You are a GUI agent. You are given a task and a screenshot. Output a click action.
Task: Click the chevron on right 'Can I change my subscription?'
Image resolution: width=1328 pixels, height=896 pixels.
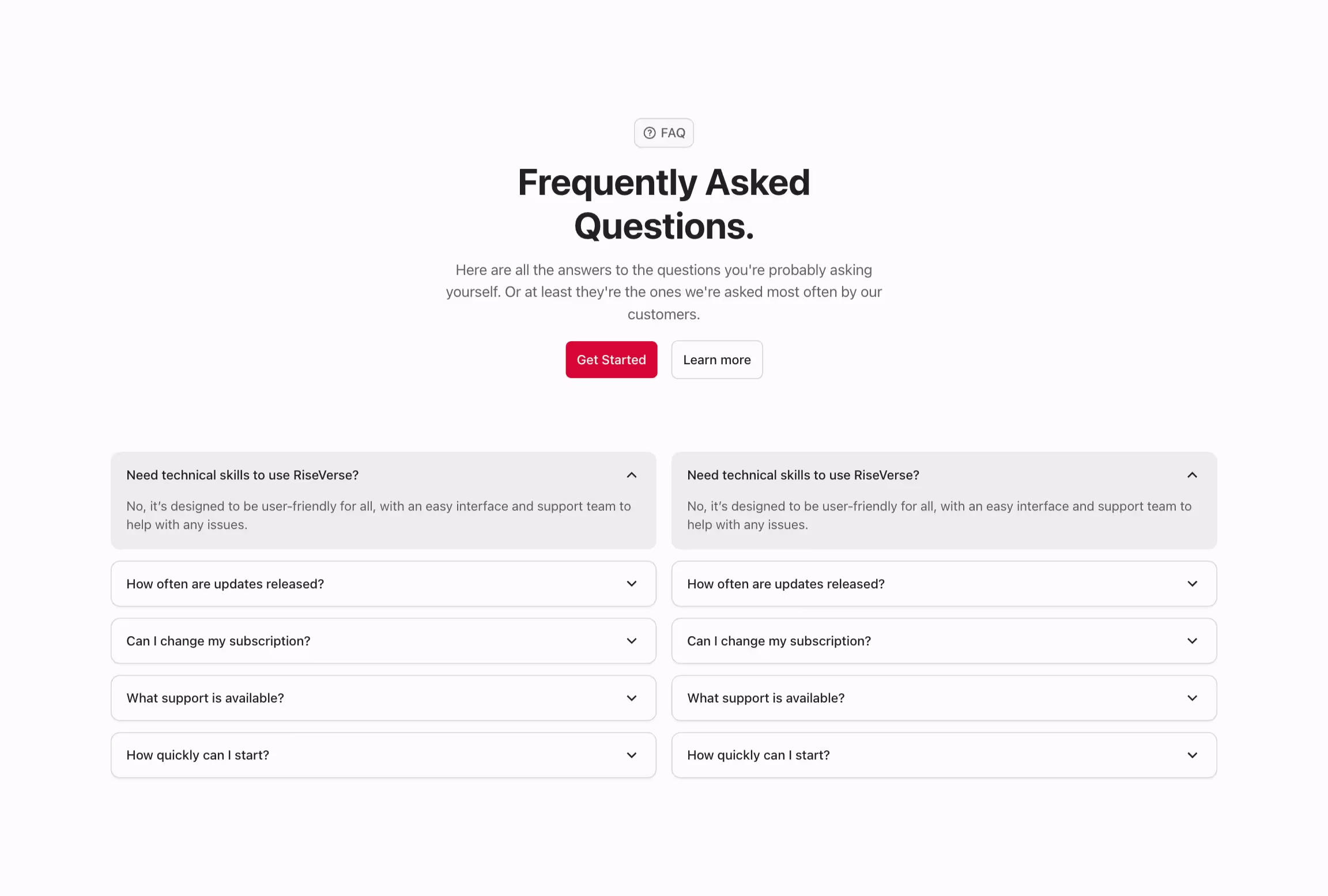pos(1193,641)
